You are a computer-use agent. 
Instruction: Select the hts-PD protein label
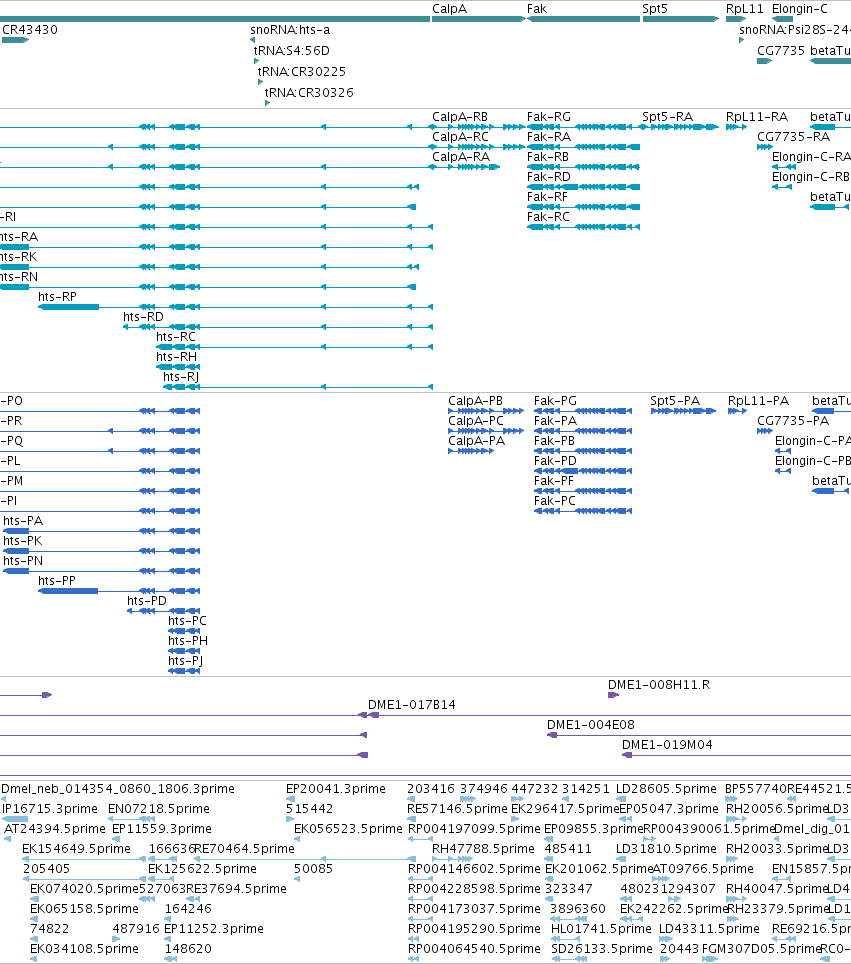tap(147, 601)
